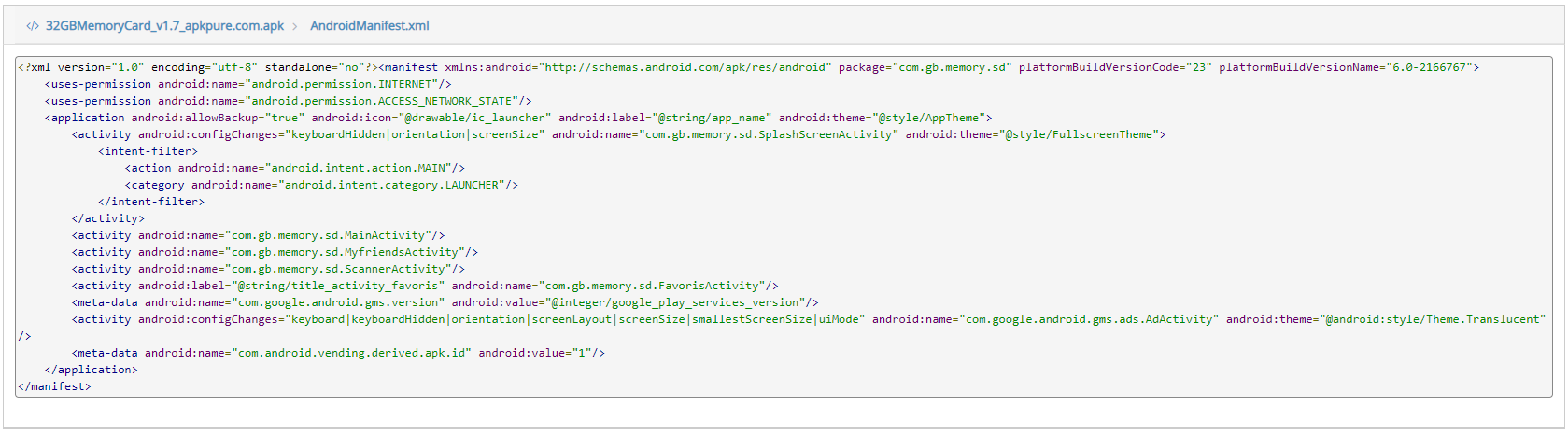Image resolution: width=1568 pixels, height=434 pixels.
Task: Open the 32GBMemoryCard_v1.7_apkpure.com.apk breadcrumb link
Action: point(164,26)
